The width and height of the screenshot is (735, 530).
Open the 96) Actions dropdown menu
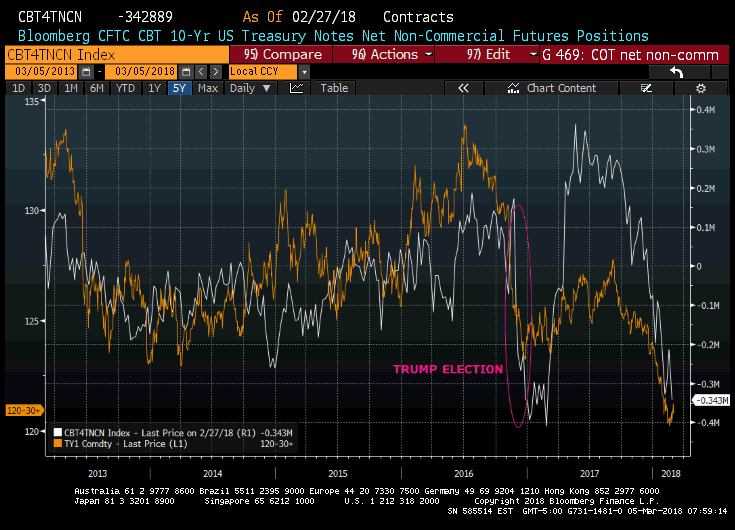(x=384, y=54)
